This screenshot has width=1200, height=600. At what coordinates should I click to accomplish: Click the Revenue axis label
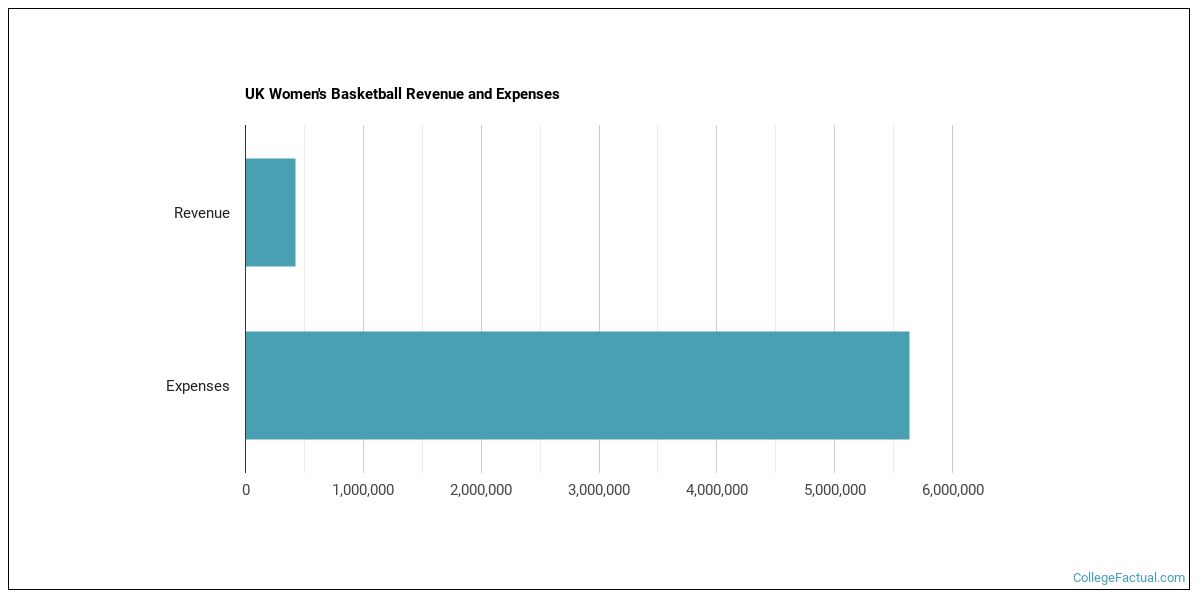(201, 213)
